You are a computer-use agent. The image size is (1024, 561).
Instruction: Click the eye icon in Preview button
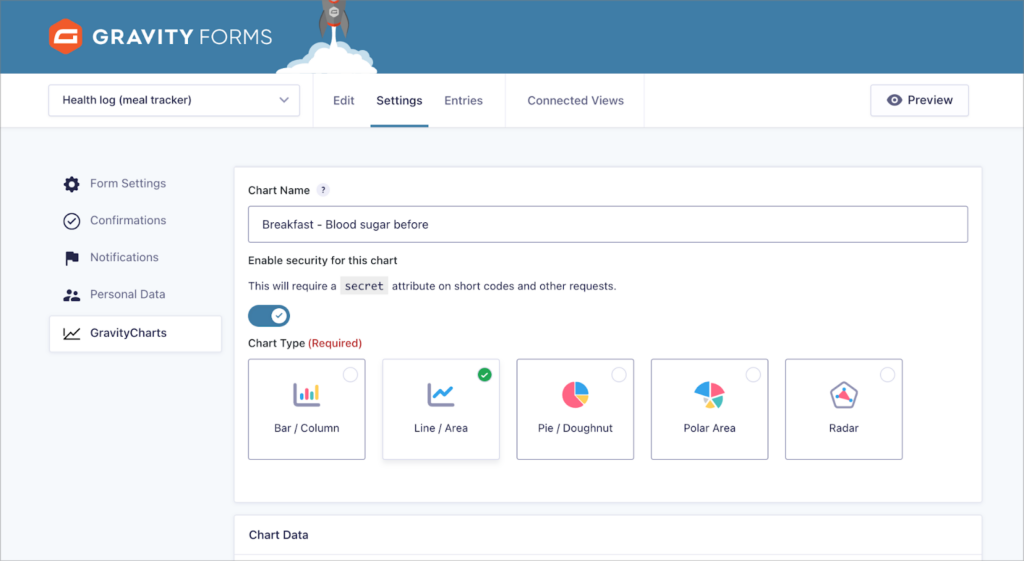pos(894,100)
